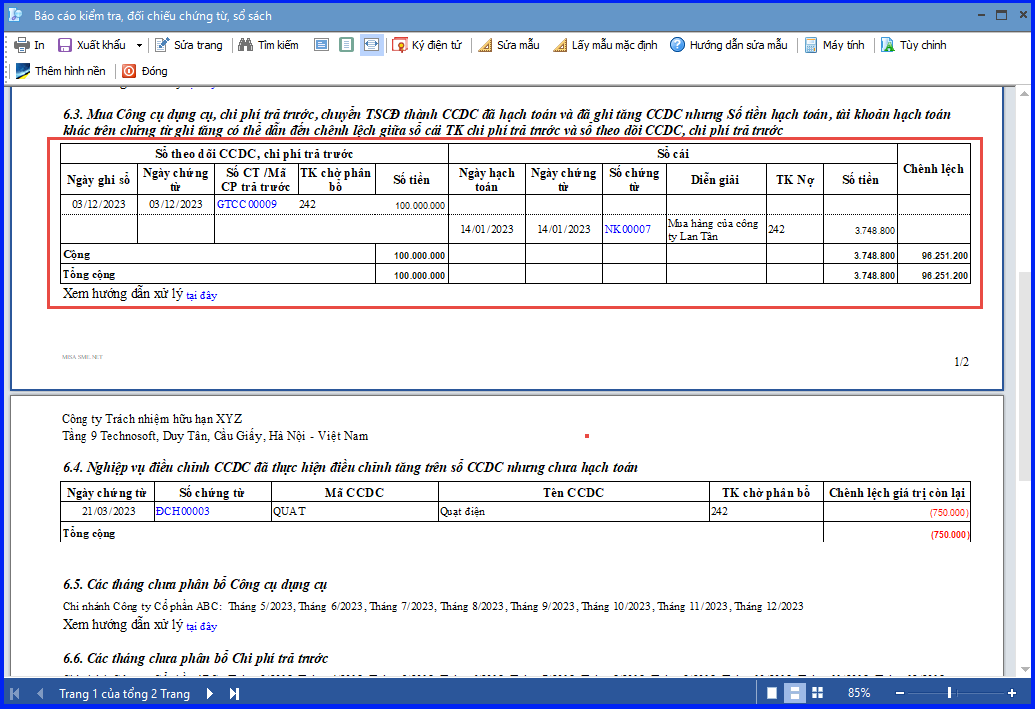Click 'Trang 1 của tổng 2 Trang' indicator

click(x=124, y=693)
